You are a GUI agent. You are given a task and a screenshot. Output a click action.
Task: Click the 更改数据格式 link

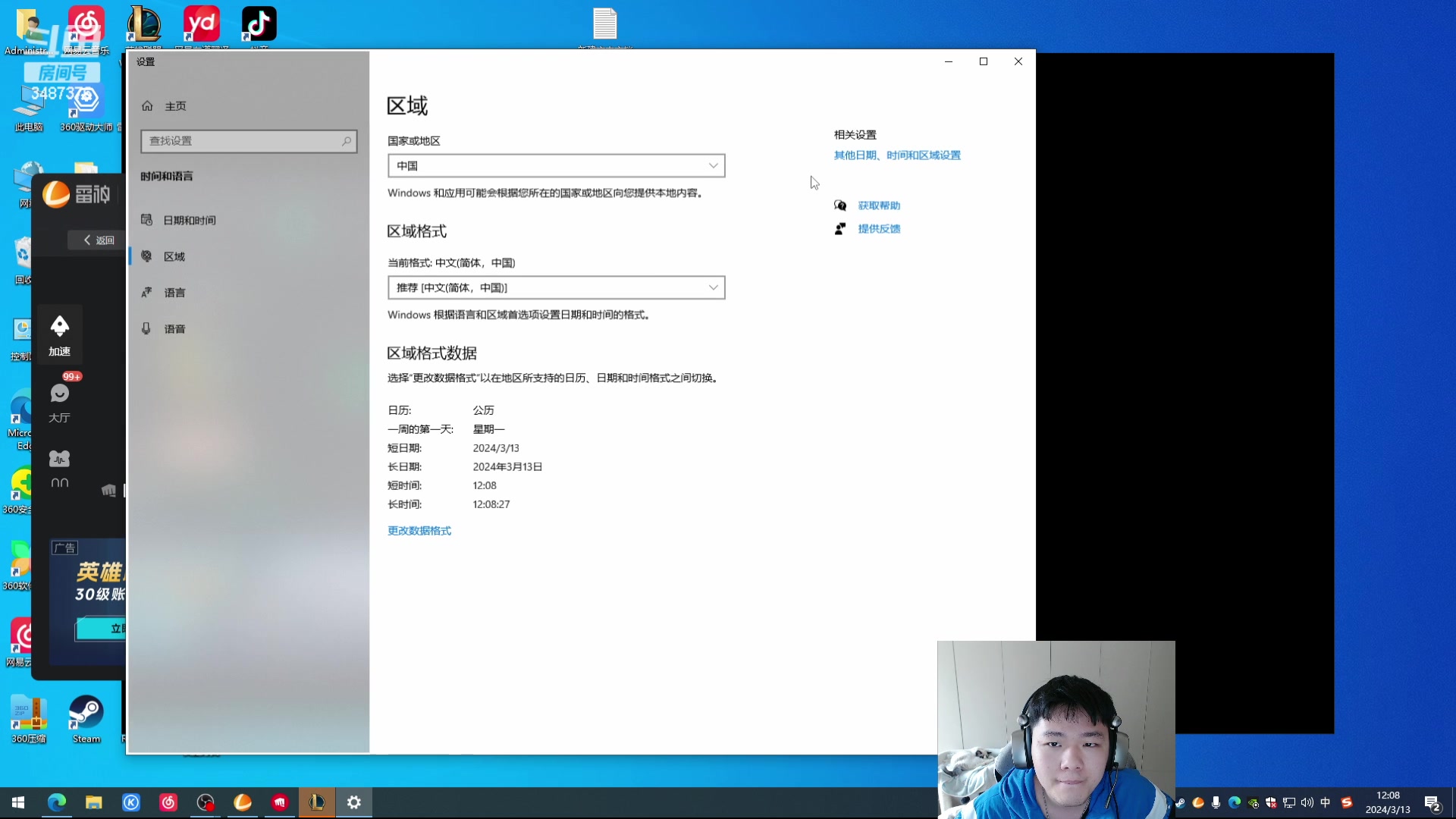pyautogui.click(x=419, y=530)
